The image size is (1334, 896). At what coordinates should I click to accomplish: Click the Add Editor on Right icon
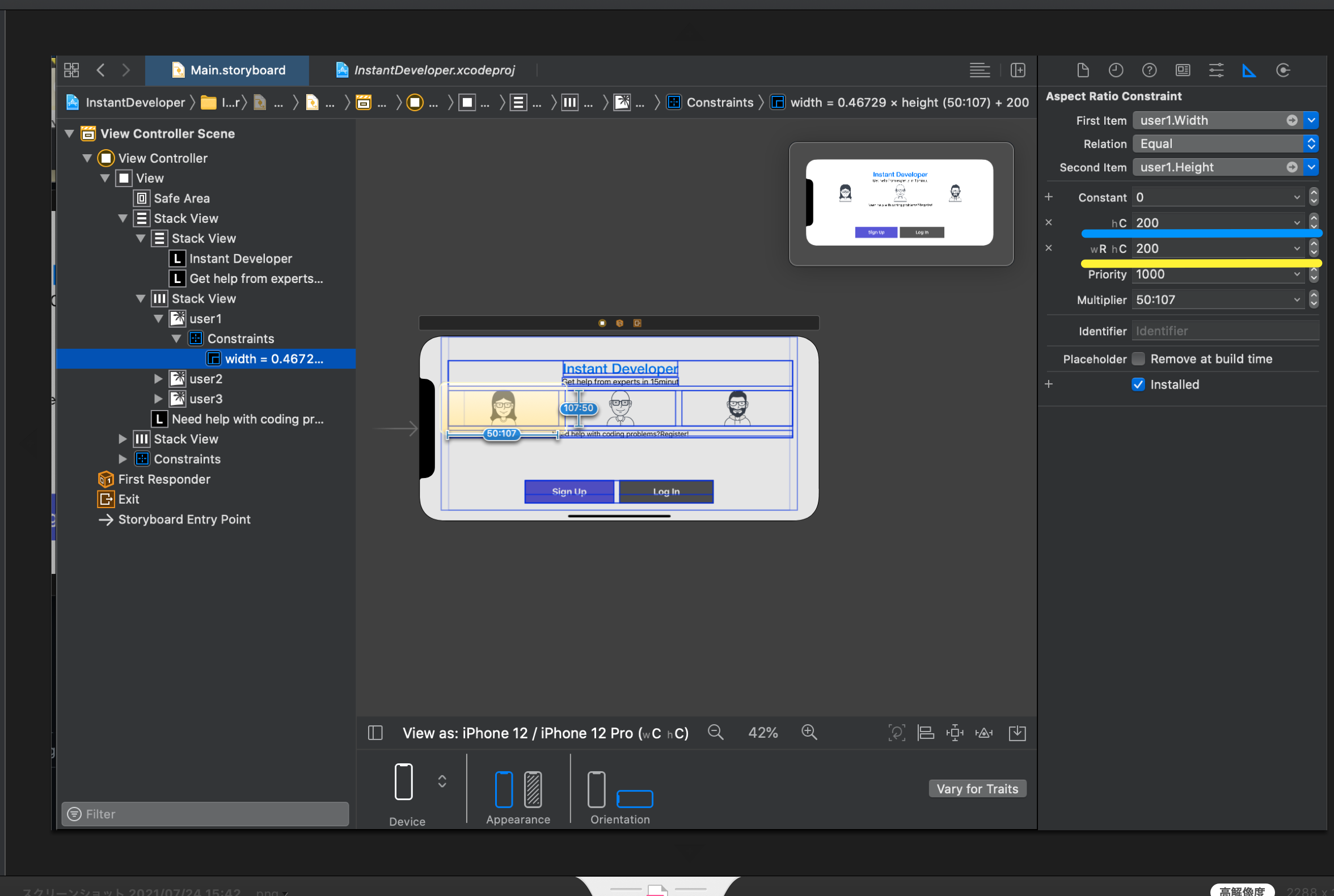(x=1018, y=70)
